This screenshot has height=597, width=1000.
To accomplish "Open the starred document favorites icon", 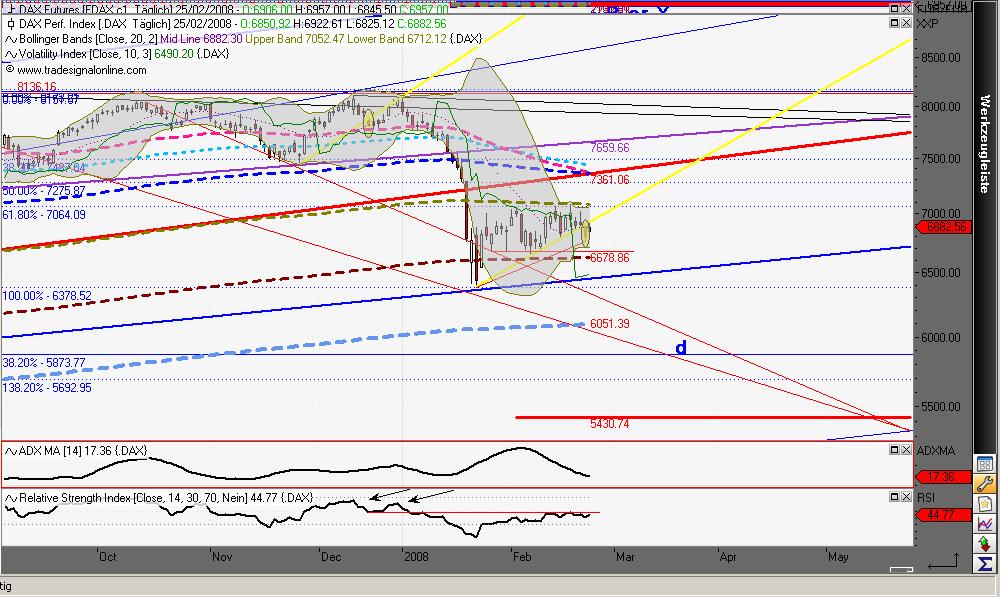I will point(985,504).
